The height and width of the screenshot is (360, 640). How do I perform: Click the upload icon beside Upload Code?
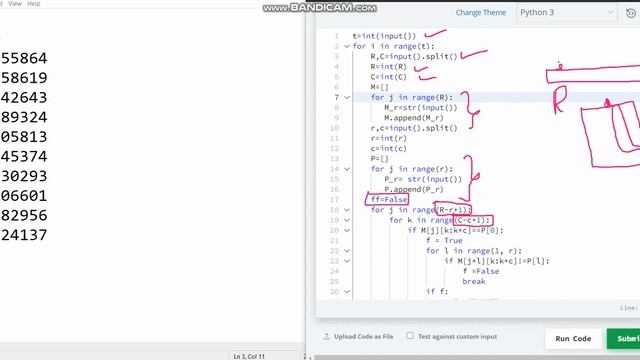click(x=327, y=336)
